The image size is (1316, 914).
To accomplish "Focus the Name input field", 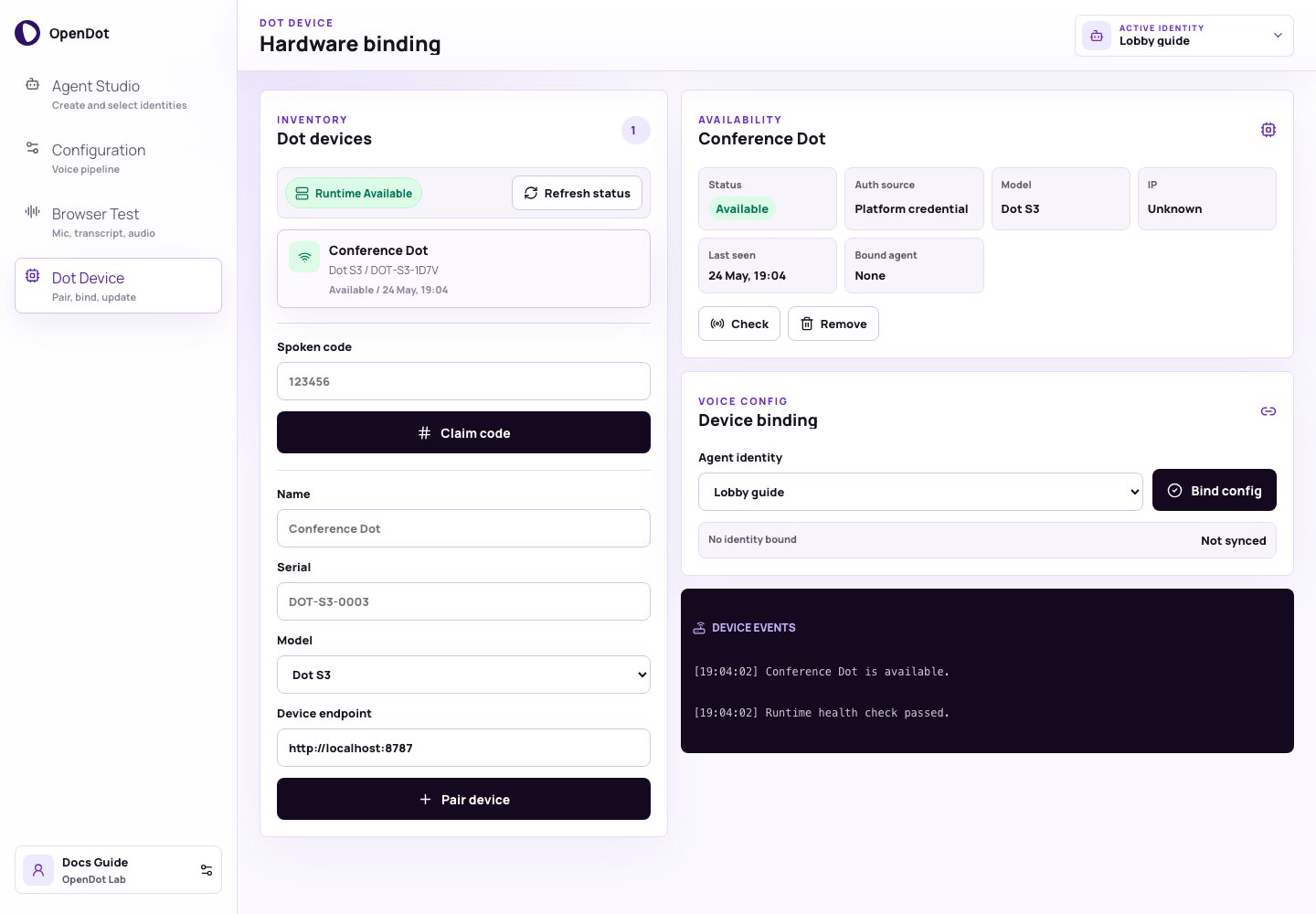I will pyautogui.click(x=463, y=528).
